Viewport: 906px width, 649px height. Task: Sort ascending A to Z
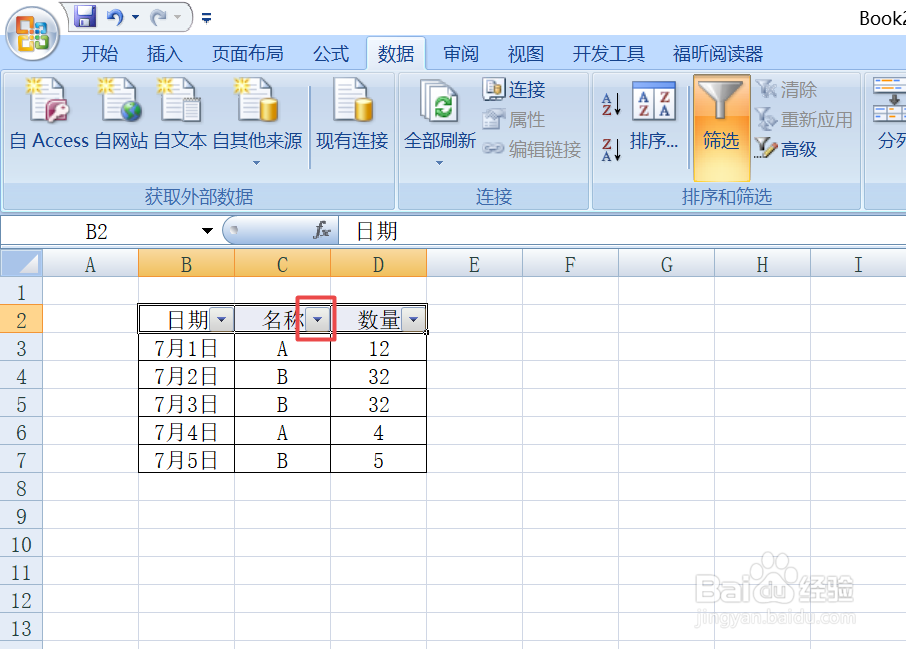(611, 104)
